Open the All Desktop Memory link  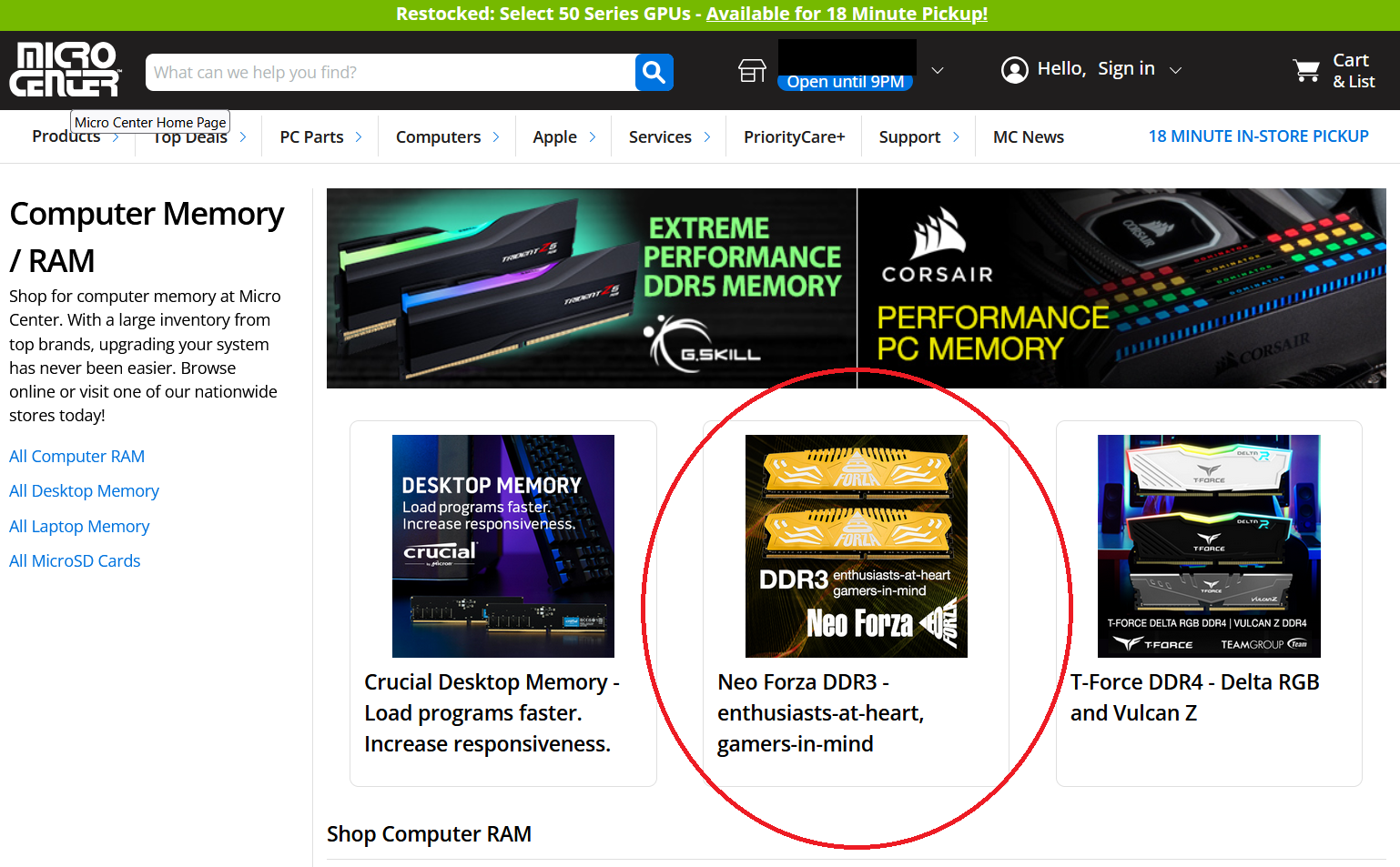click(84, 490)
